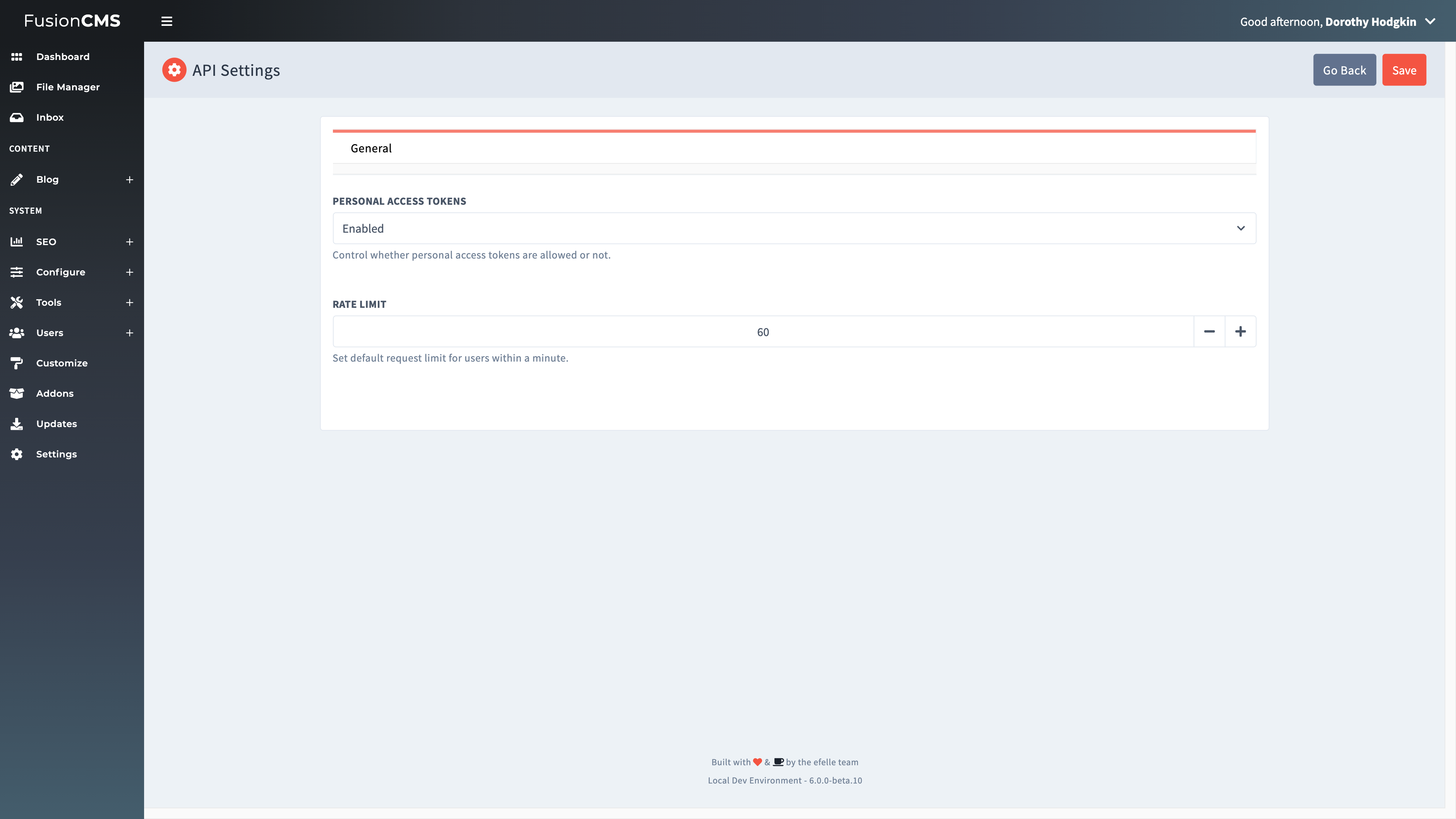Click the SEO label in sidebar
This screenshot has width=1456, height=819.
tap(46, 242)
